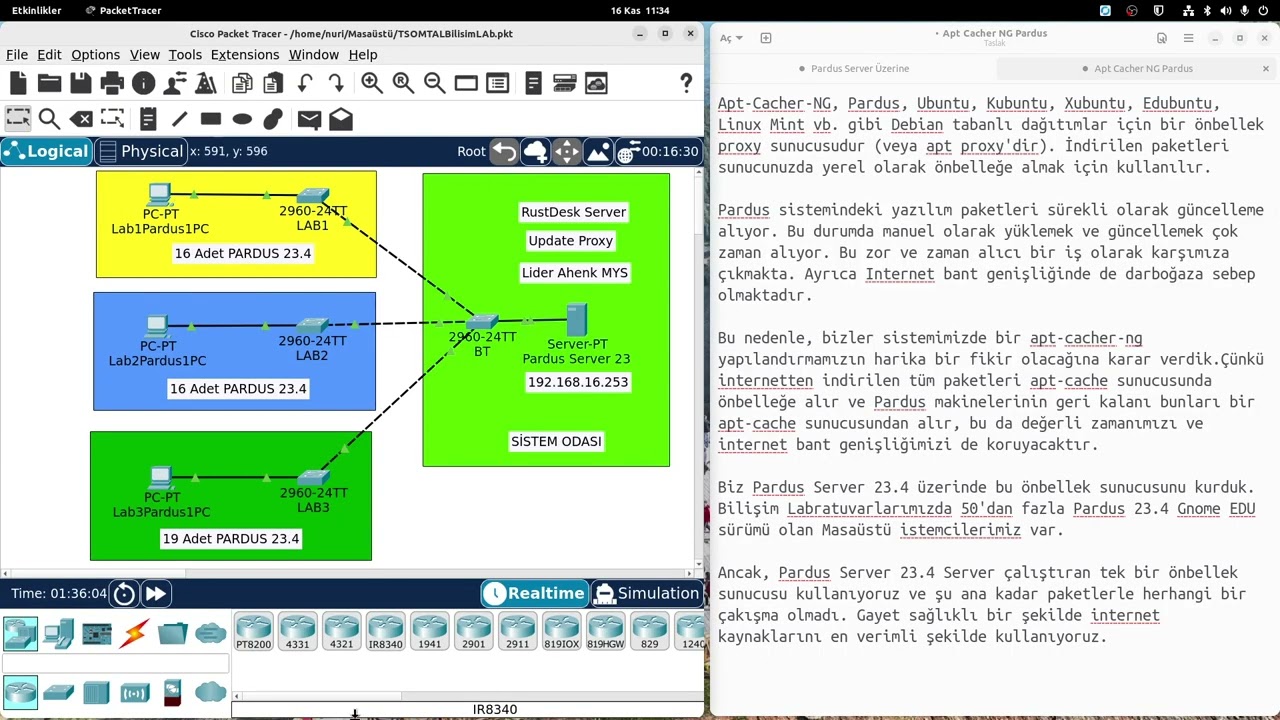Open the Edit menu
Viewport: 1280px width, 720px height.
point(49,54)
